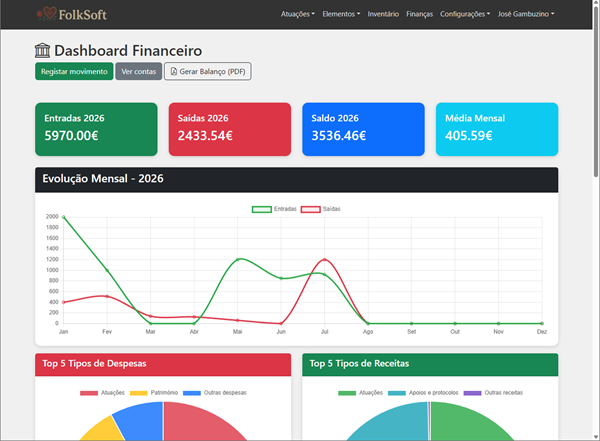Click the Dez label on chart axis

click(542, 332)
